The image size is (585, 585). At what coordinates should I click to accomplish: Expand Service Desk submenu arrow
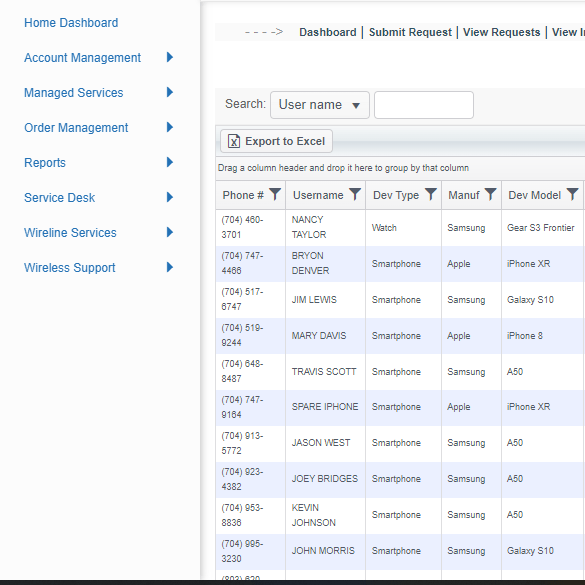[x=170, y=197]
